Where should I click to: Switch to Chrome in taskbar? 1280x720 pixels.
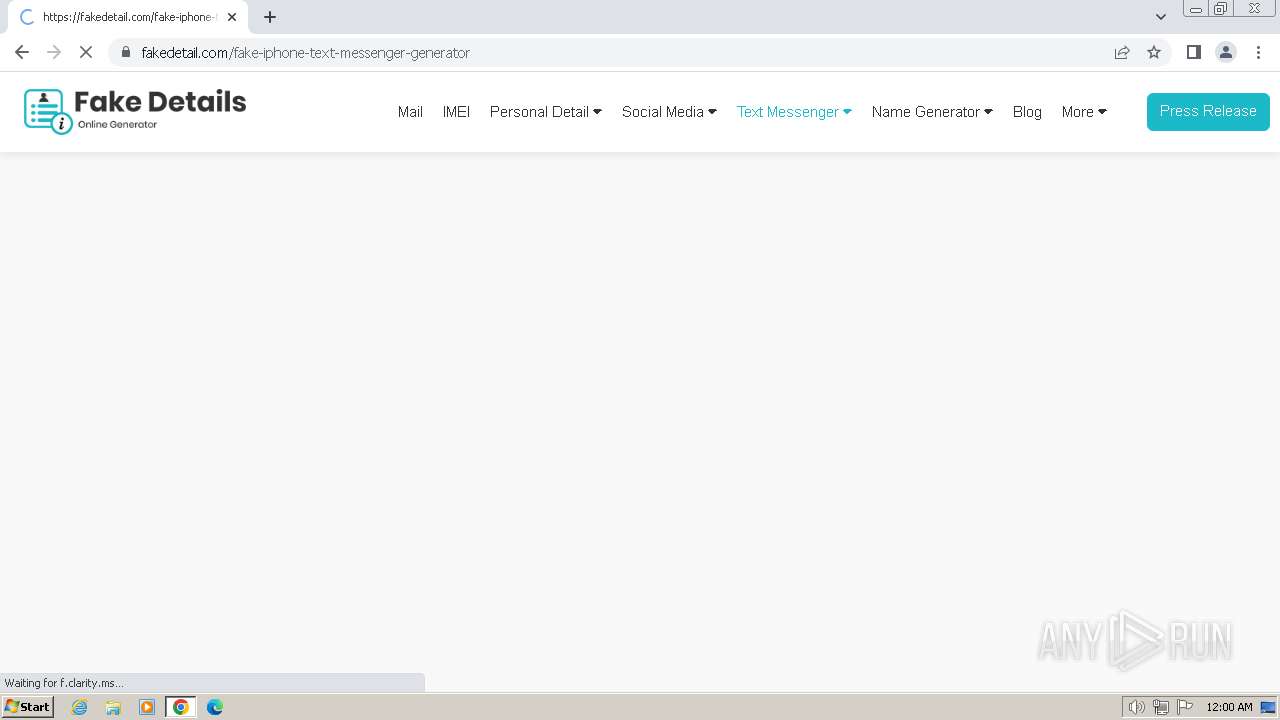click(181, 707)
